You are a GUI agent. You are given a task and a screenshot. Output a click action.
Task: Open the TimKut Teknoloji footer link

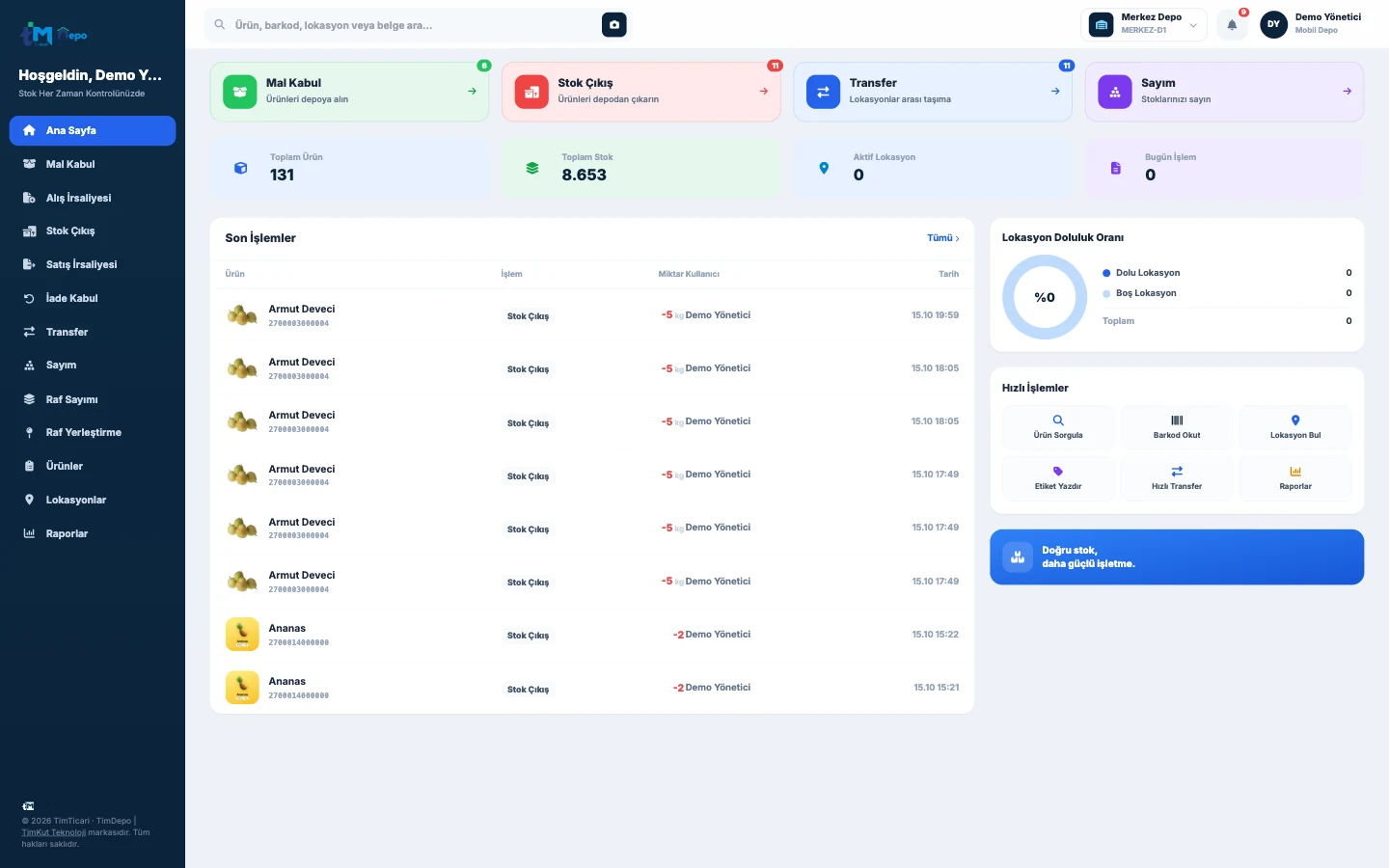pos(54,832)
